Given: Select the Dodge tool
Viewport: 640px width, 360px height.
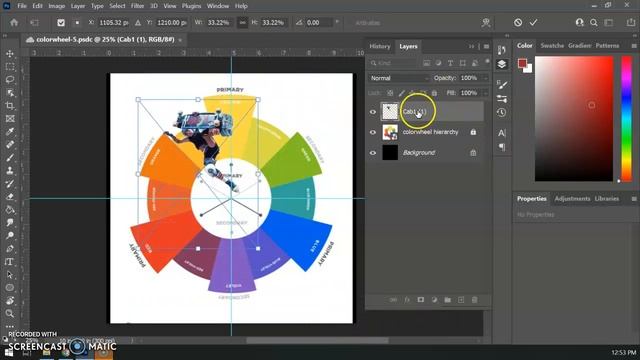Looking at the screenshot, I should [10, 236].
